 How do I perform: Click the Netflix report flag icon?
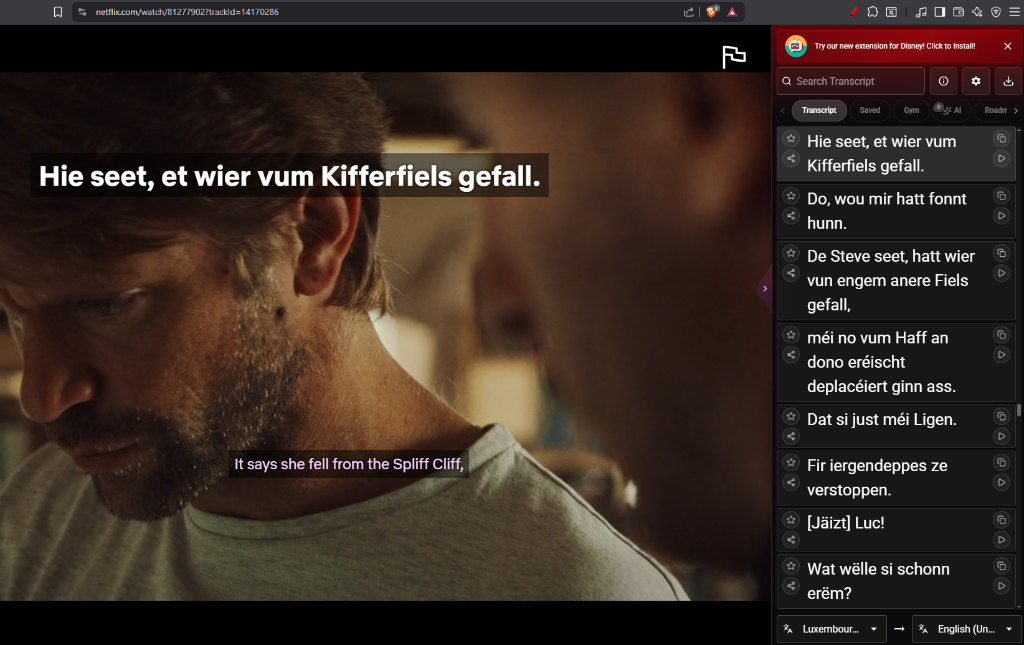tap(733, 57)
